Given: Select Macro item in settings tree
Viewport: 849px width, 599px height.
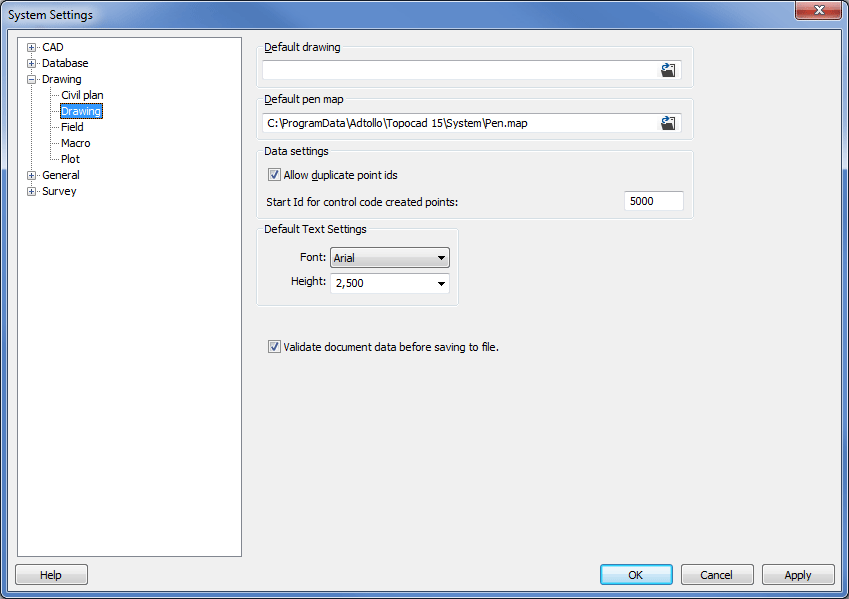Looking at the screenshot, I should (75, 143).
